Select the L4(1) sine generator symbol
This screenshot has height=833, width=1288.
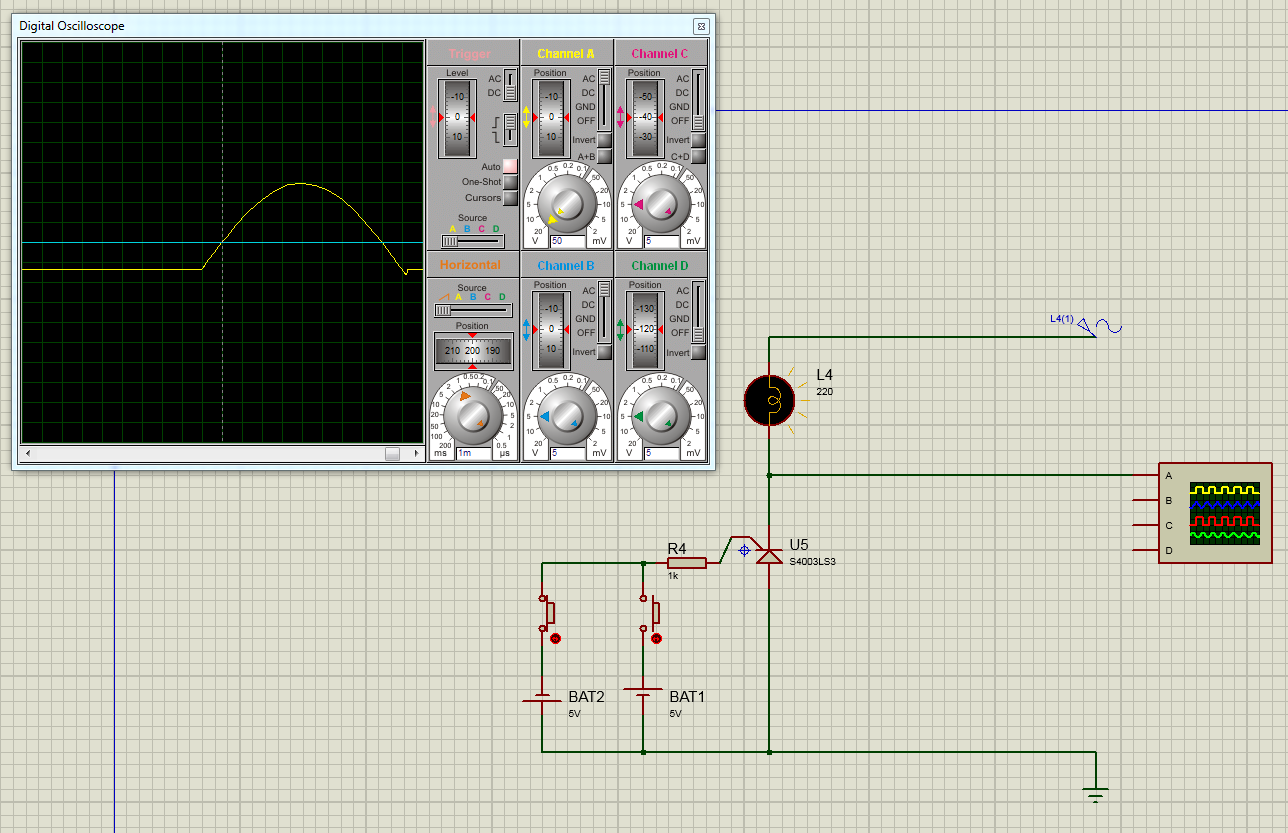pos(1106,327)
